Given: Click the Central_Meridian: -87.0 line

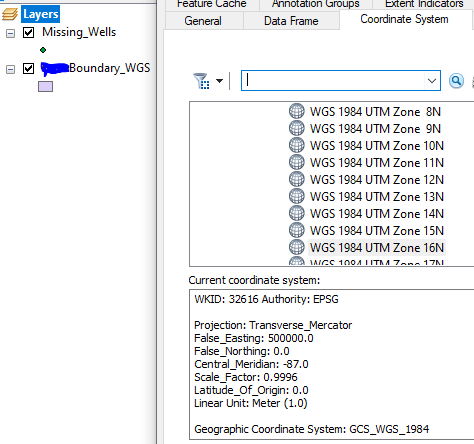Looking at the screenshot, I should 251,364.
